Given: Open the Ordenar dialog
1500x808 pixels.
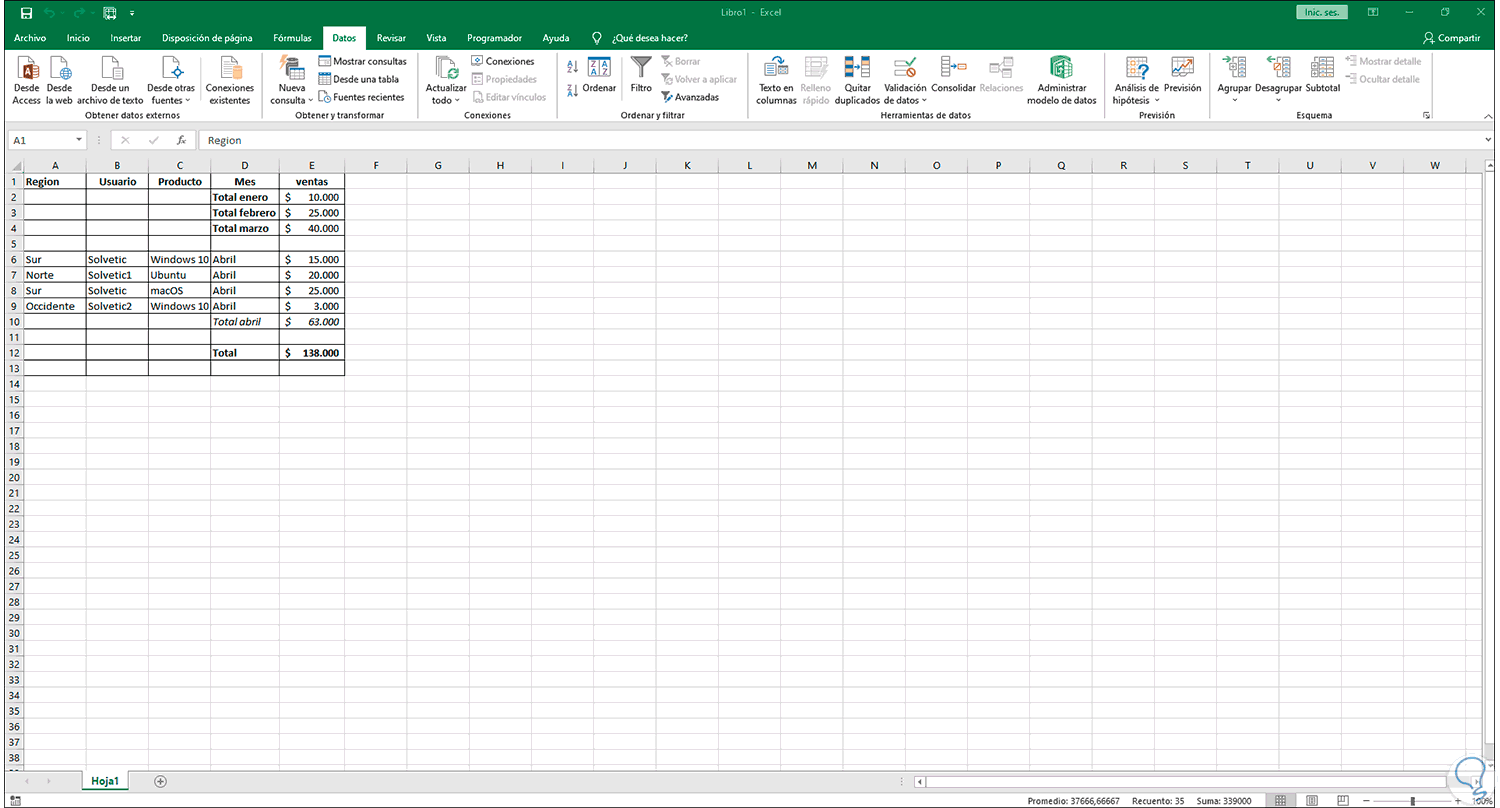Looking at the screenshot, I should (x=599, y=75).
